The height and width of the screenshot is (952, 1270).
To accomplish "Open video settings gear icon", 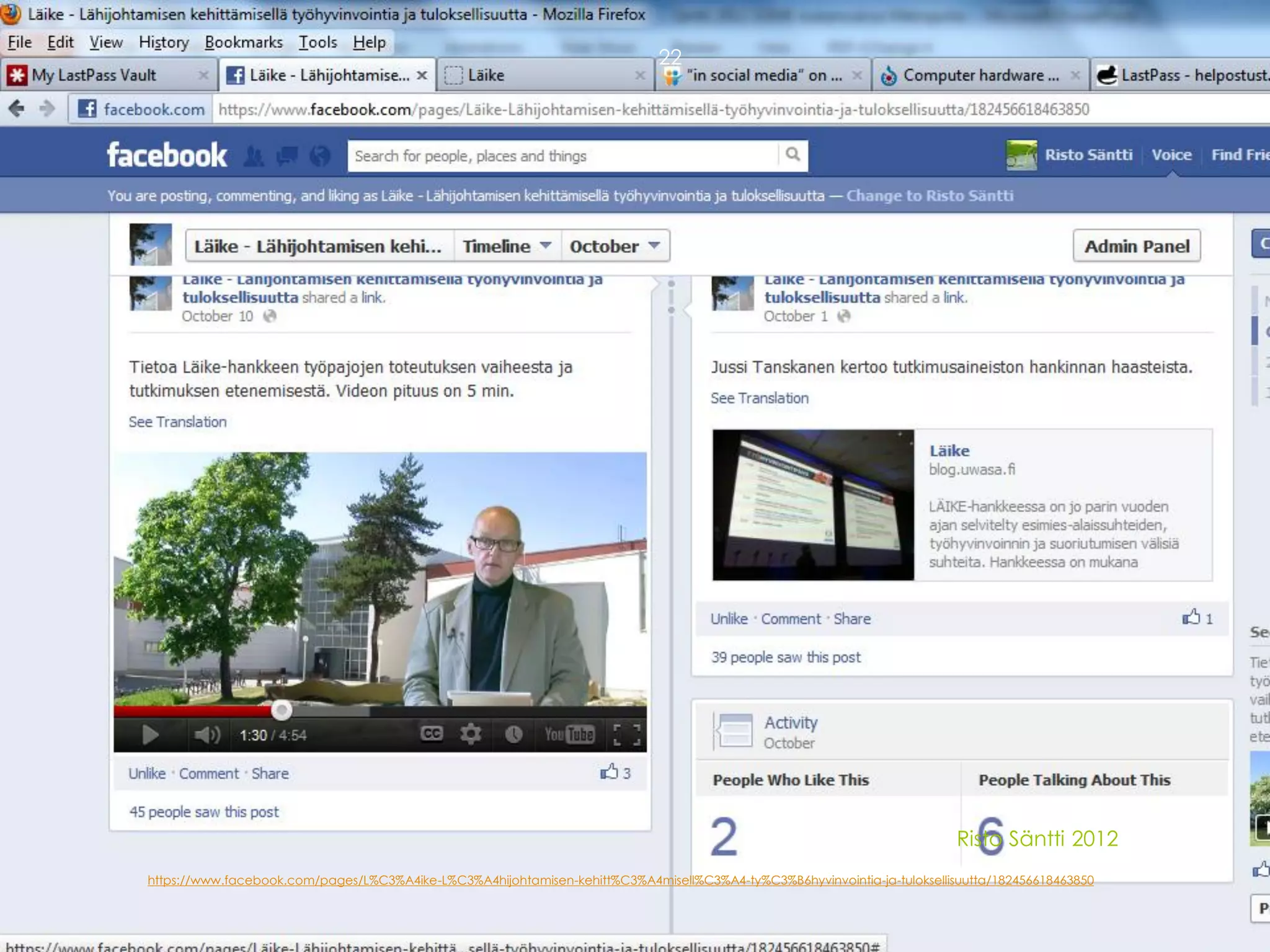I will [x=471, y=734].
